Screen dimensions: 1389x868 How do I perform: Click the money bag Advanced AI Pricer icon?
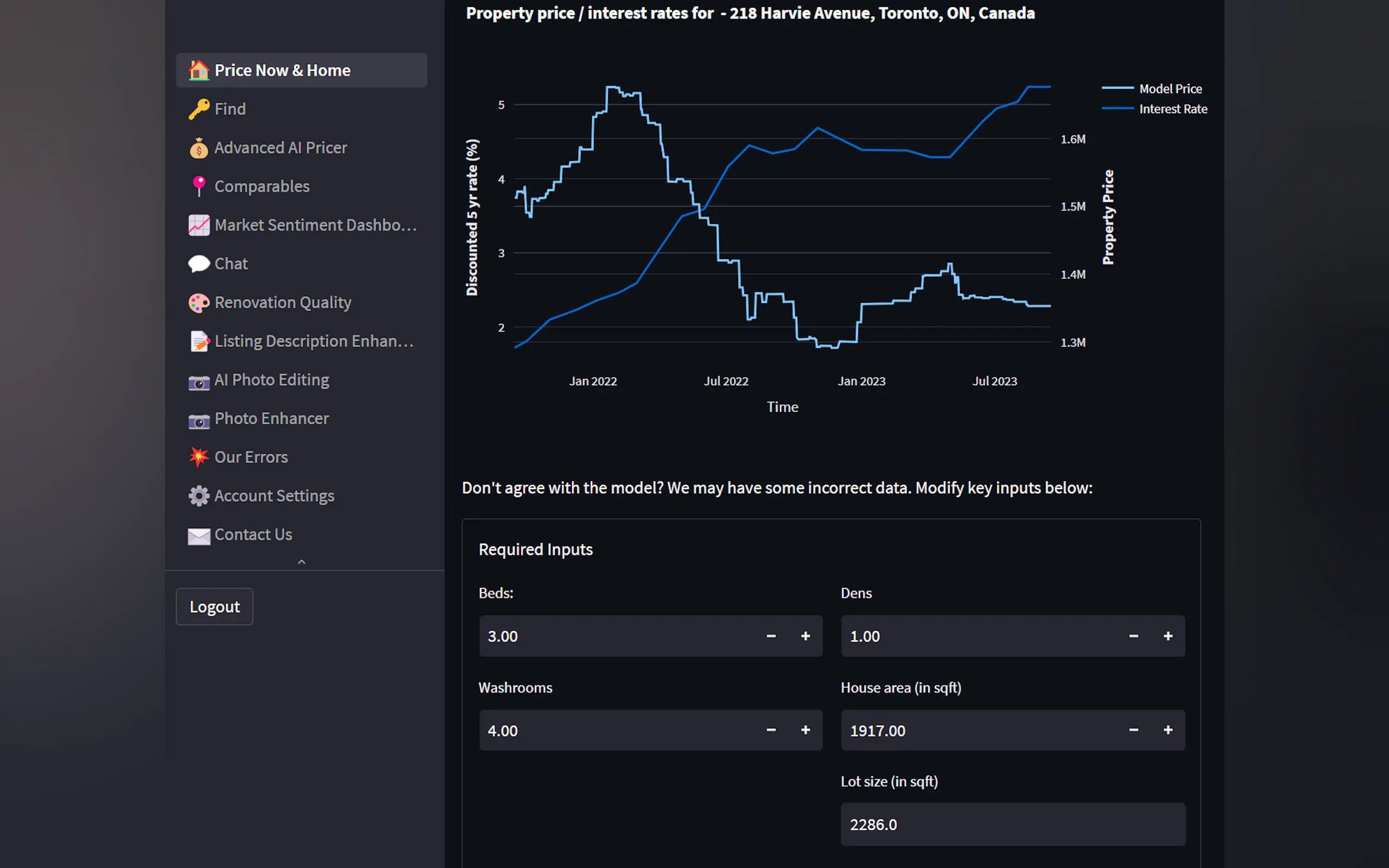coord(199,148)
